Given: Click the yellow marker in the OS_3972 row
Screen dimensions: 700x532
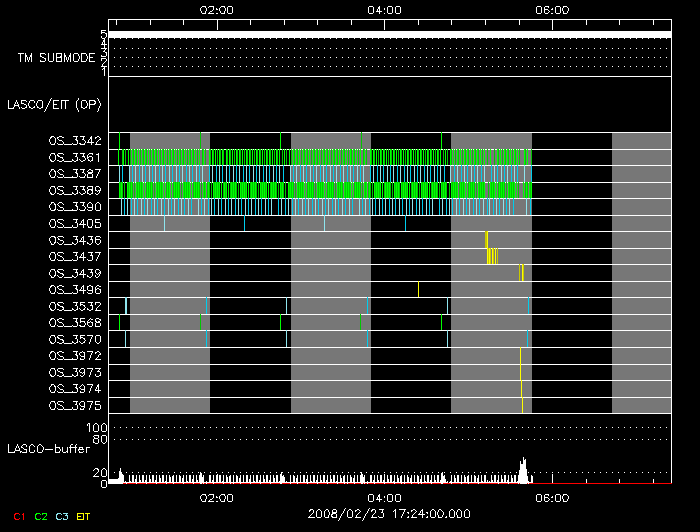Looking at the screenshot, I should tap(521, 356).
